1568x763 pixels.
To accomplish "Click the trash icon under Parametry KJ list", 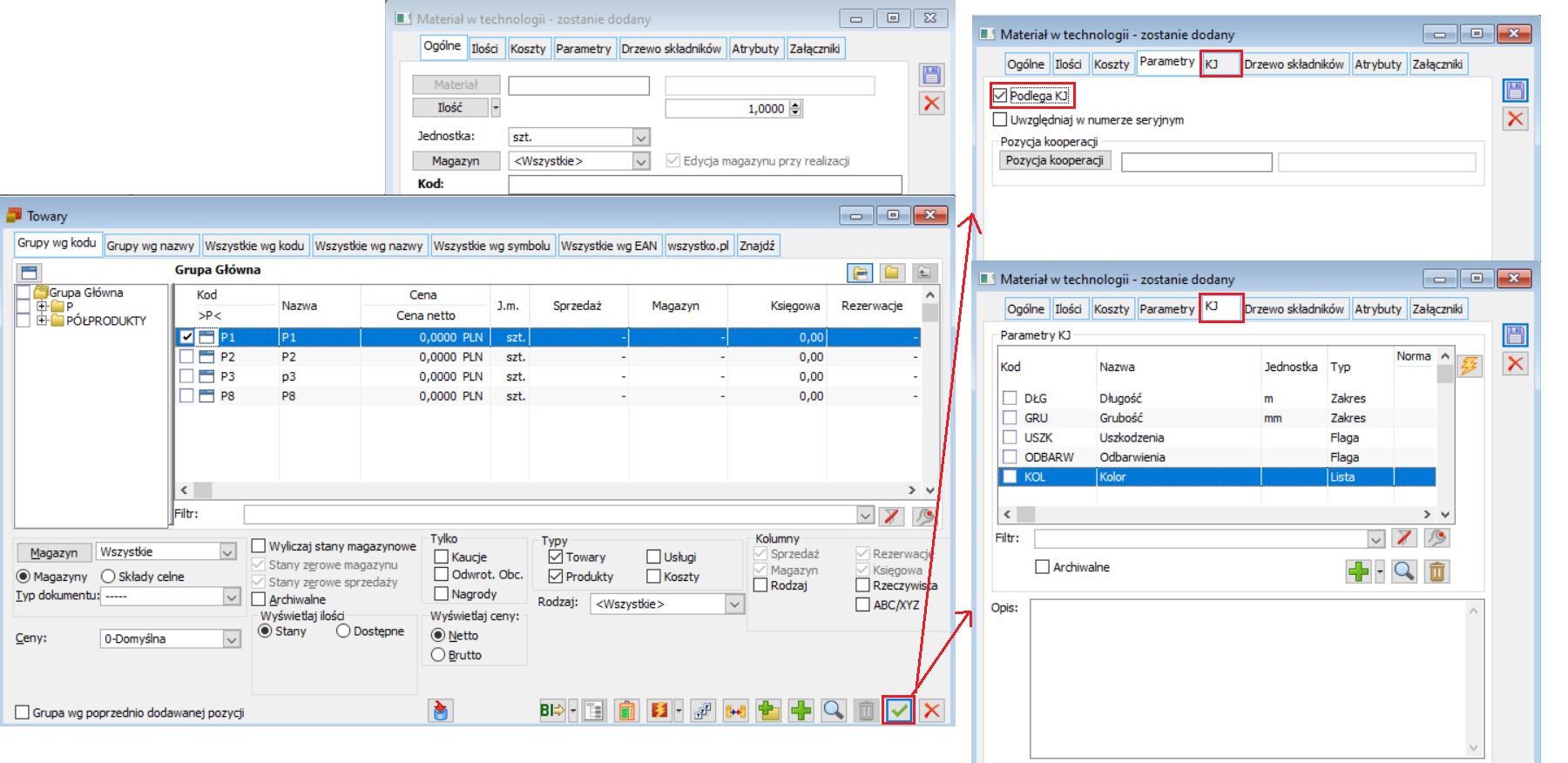I will coord(1437,571).
